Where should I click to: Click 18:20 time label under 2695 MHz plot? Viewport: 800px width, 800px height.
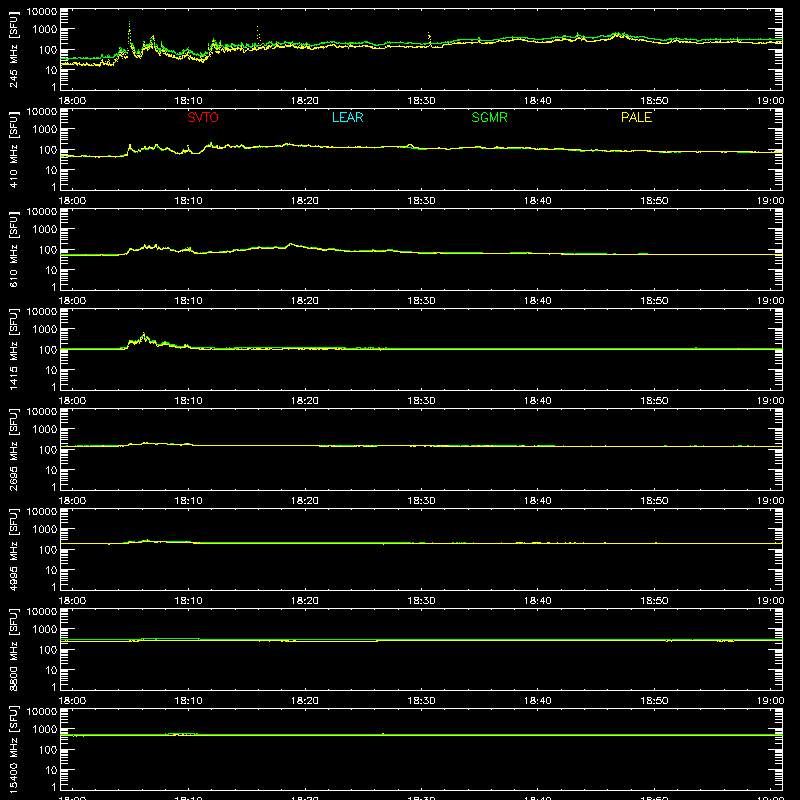(x=305, y=501)
